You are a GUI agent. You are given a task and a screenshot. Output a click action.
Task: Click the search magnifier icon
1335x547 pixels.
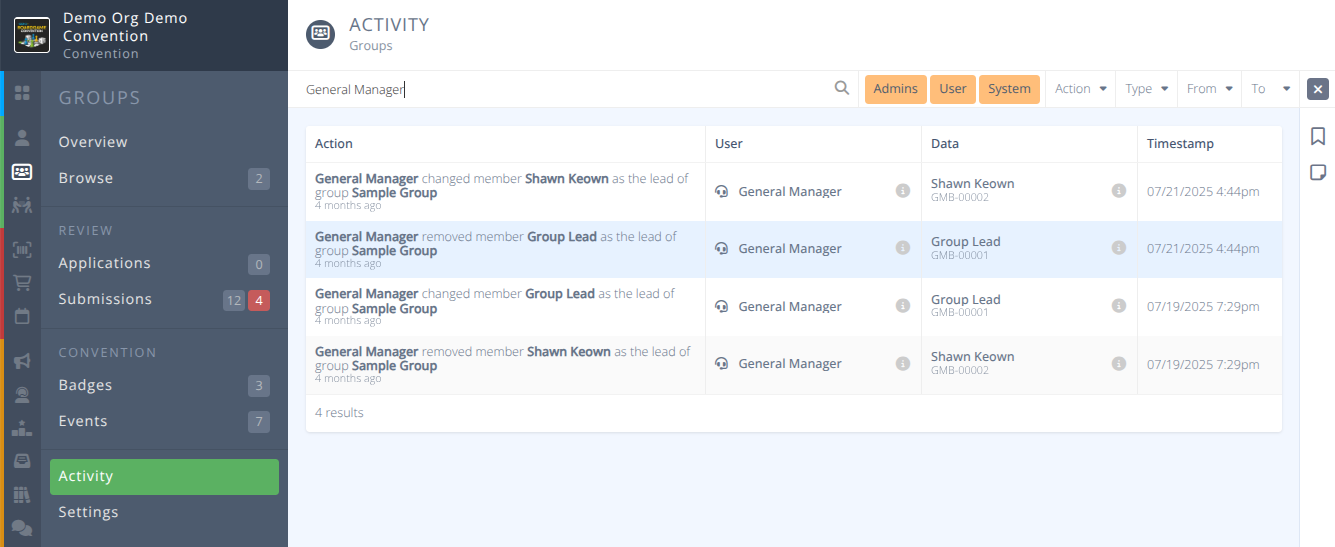pos(842,88)
